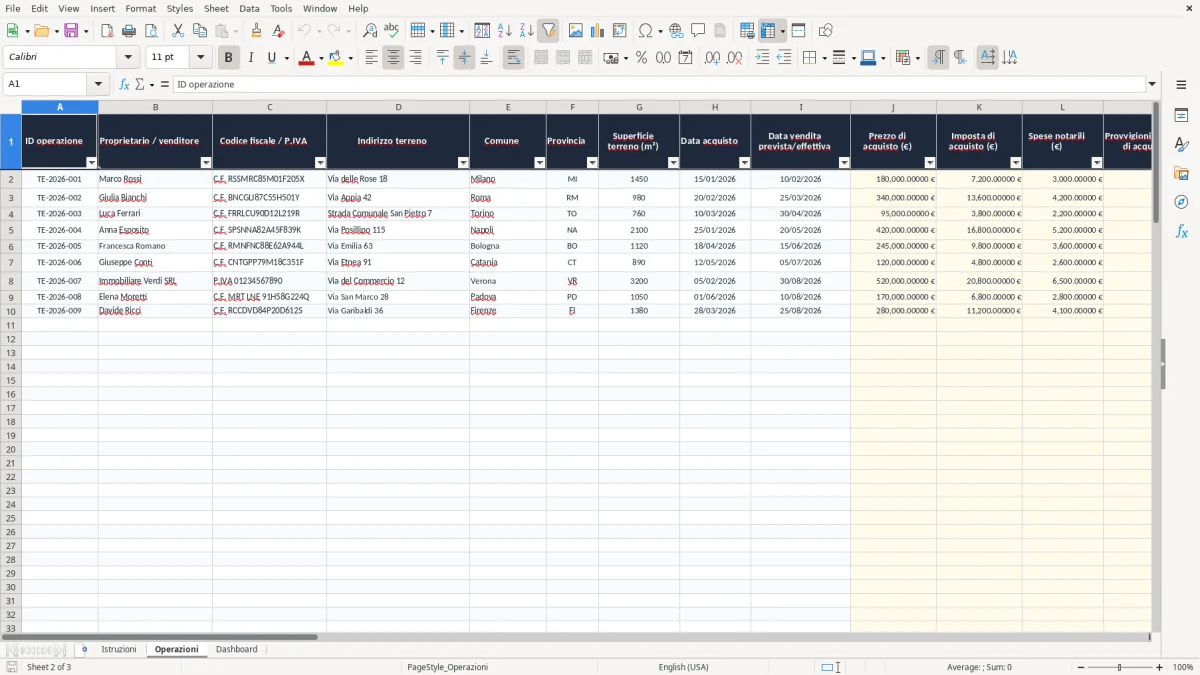This screenshot has width=1200, height=675.
Task: Click the English (USA) language status
Action: pos(683,667)
